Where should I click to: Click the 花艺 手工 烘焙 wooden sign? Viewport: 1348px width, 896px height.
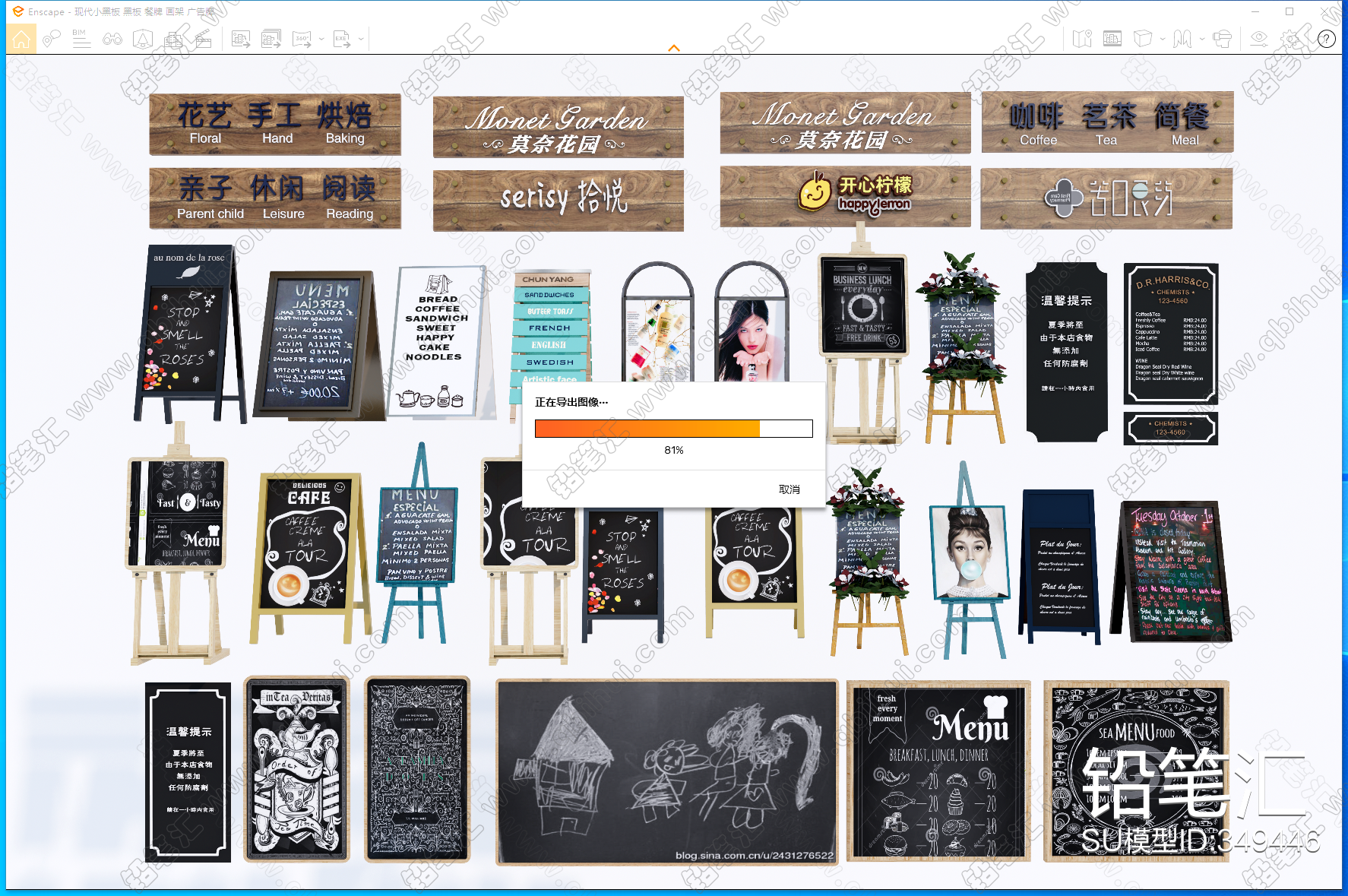coord(275,124)
